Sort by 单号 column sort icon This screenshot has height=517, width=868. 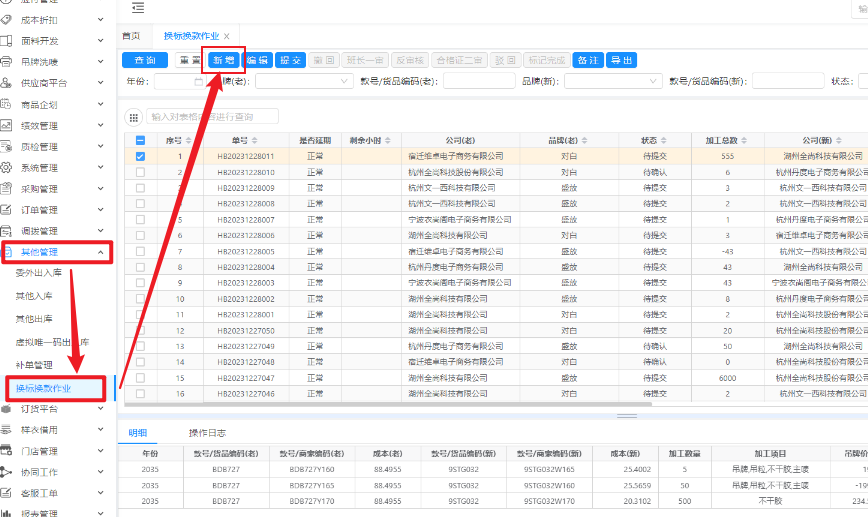255,141
